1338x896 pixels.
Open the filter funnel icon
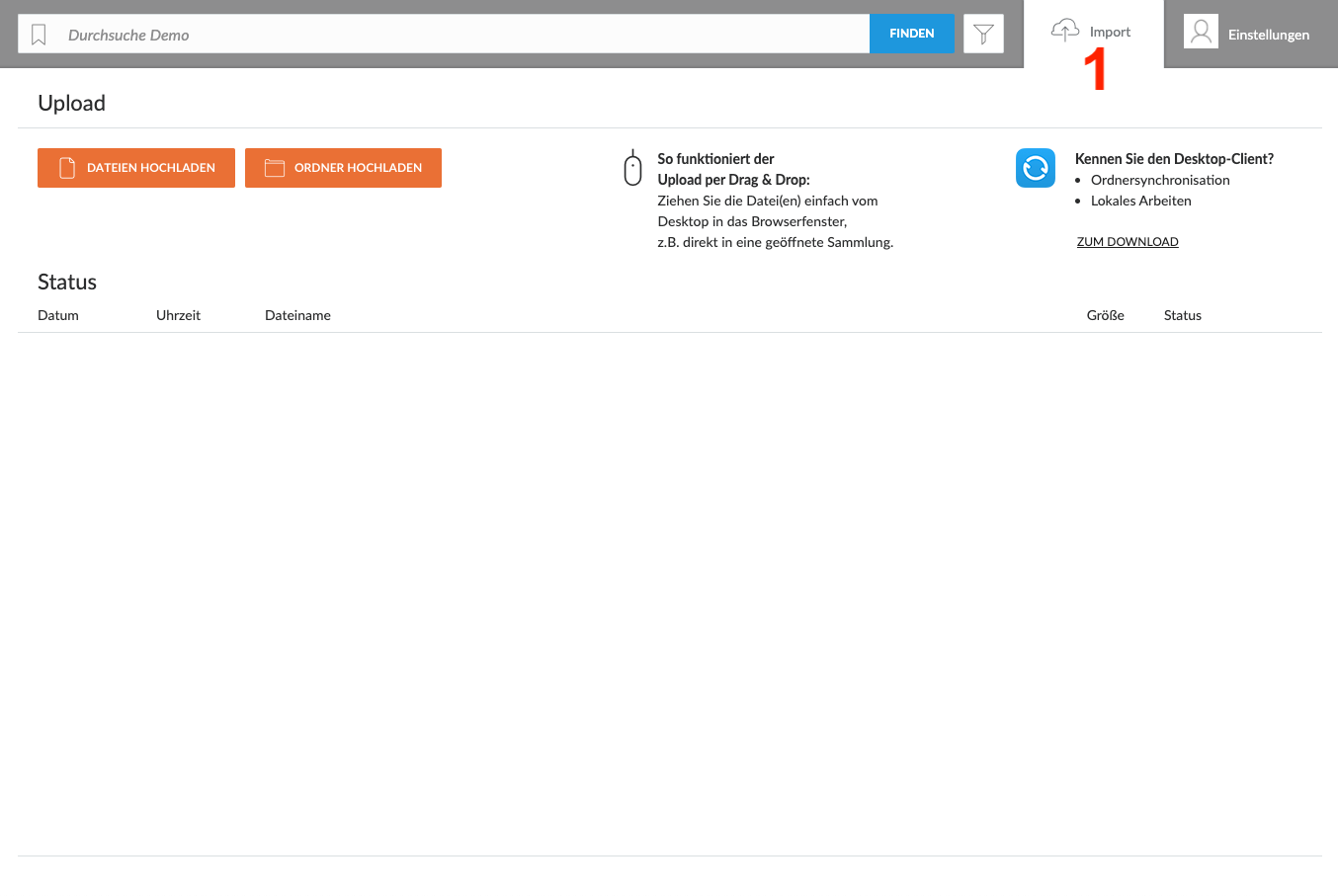983,34
